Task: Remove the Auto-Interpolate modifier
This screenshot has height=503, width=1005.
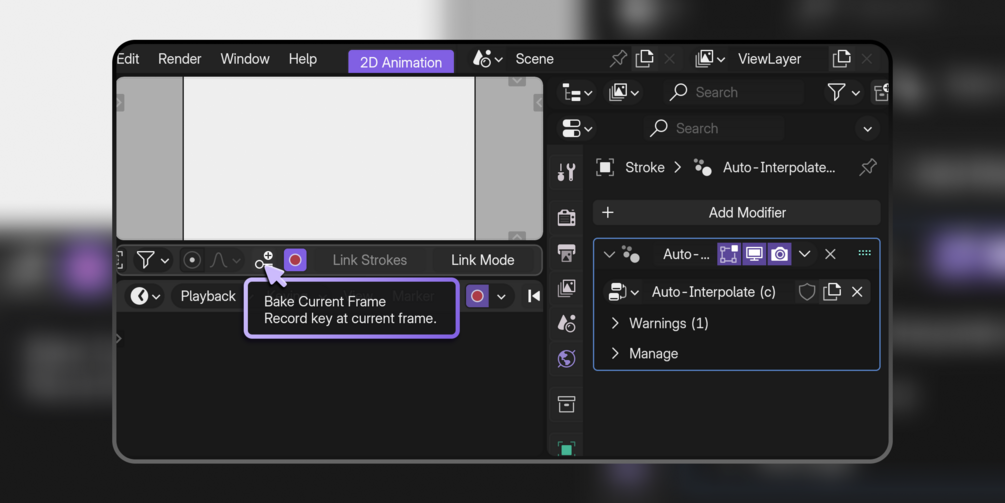Action: pyautogui.click(x=830, y=254)
